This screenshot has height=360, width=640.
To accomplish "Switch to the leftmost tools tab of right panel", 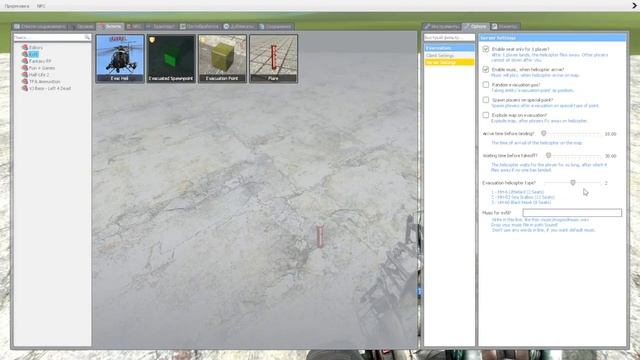I will (x=442, y=27).
